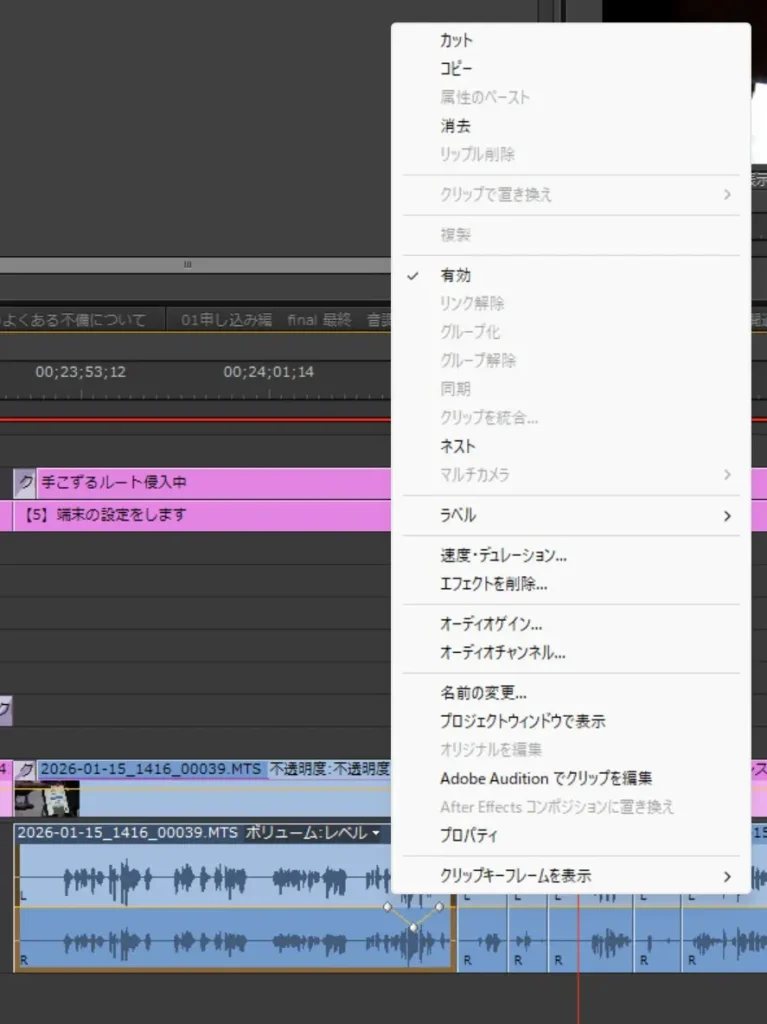Click the horizontal scrollbar grip handle

[187, 265]
